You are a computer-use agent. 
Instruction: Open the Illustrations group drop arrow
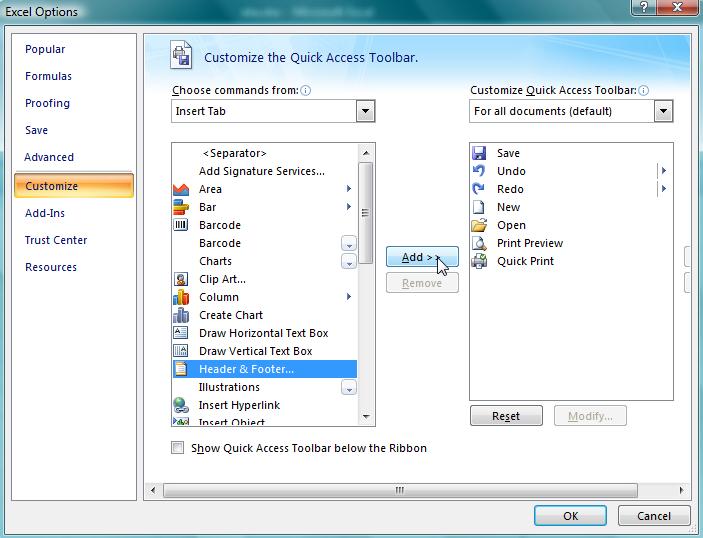pyautogui.click(x=349, y=387)
